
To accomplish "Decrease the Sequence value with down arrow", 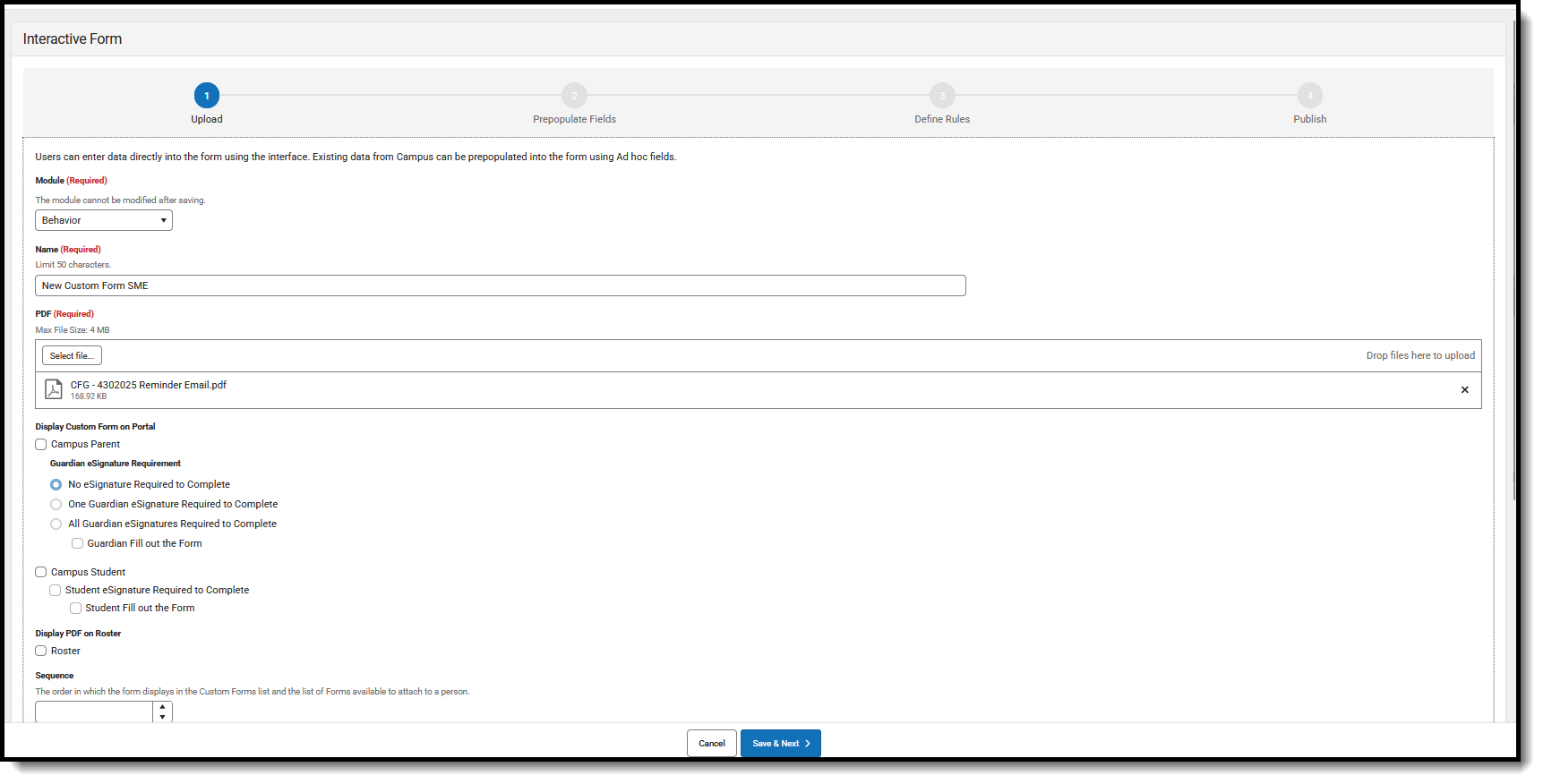I will (162, 717).
